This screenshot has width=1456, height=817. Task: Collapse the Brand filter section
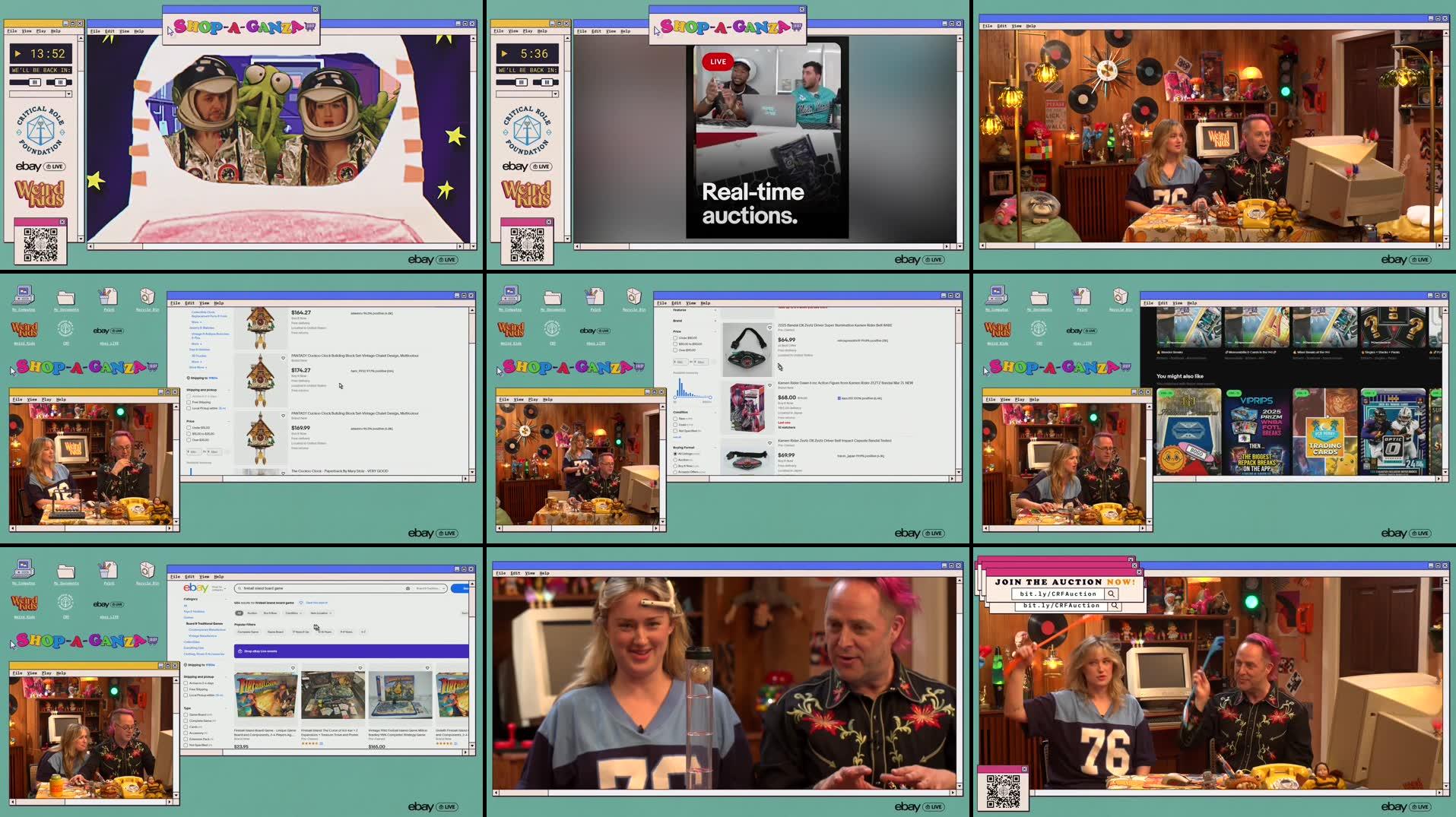[x=715, y=321]
